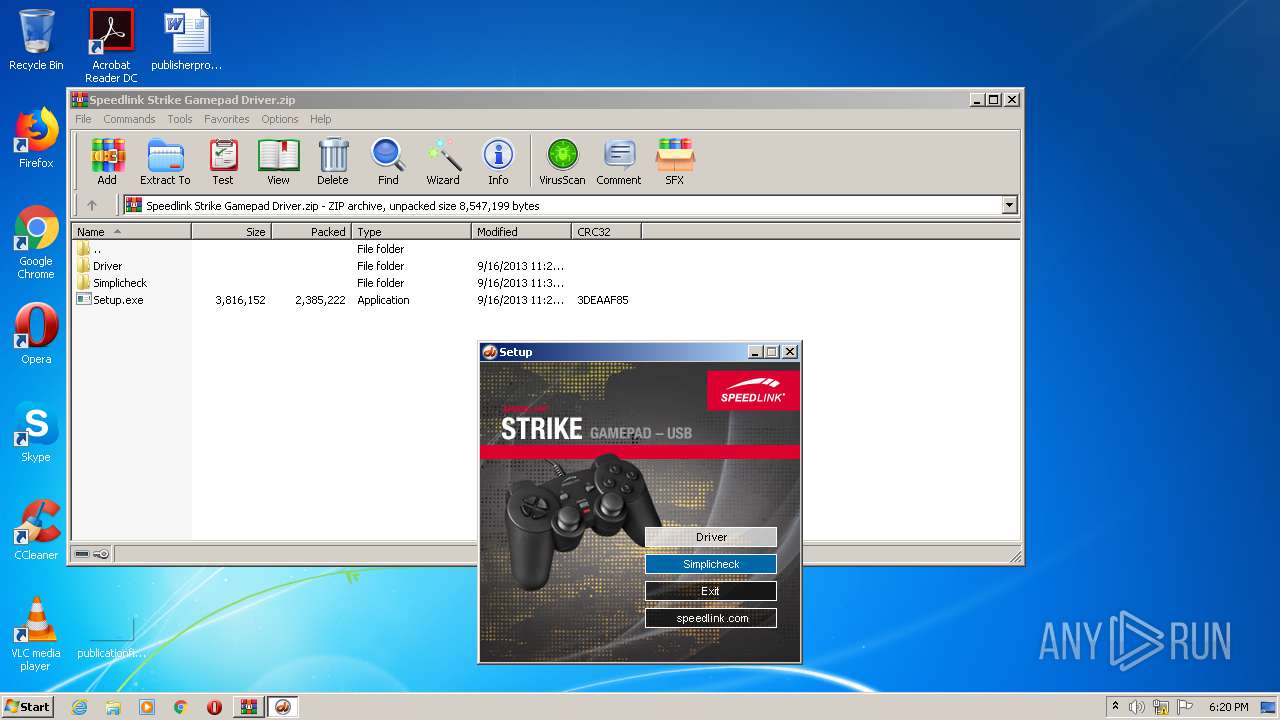Click the Extract To toolbar icon
This screenshot has height=720, width=1280.
165,162
